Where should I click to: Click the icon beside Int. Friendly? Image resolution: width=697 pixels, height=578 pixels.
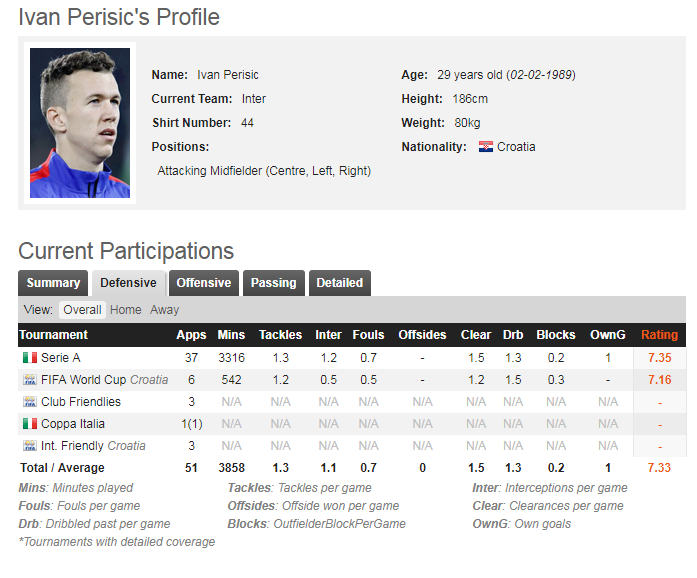point(29,446)
